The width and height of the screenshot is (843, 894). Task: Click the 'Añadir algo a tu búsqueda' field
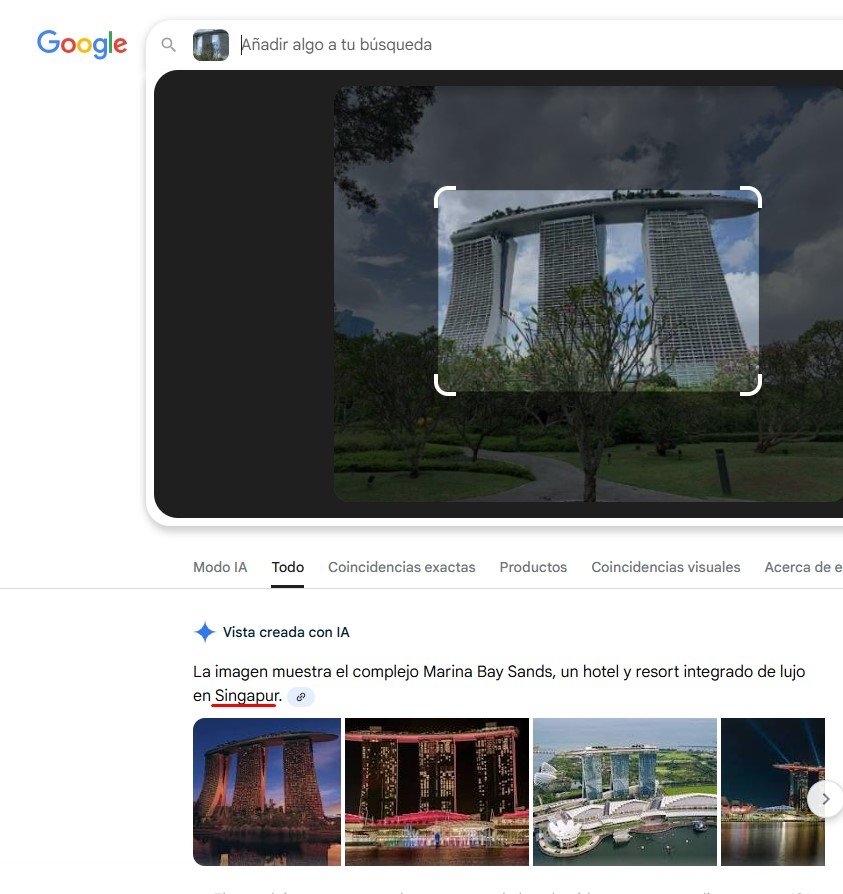pos(337,44)
